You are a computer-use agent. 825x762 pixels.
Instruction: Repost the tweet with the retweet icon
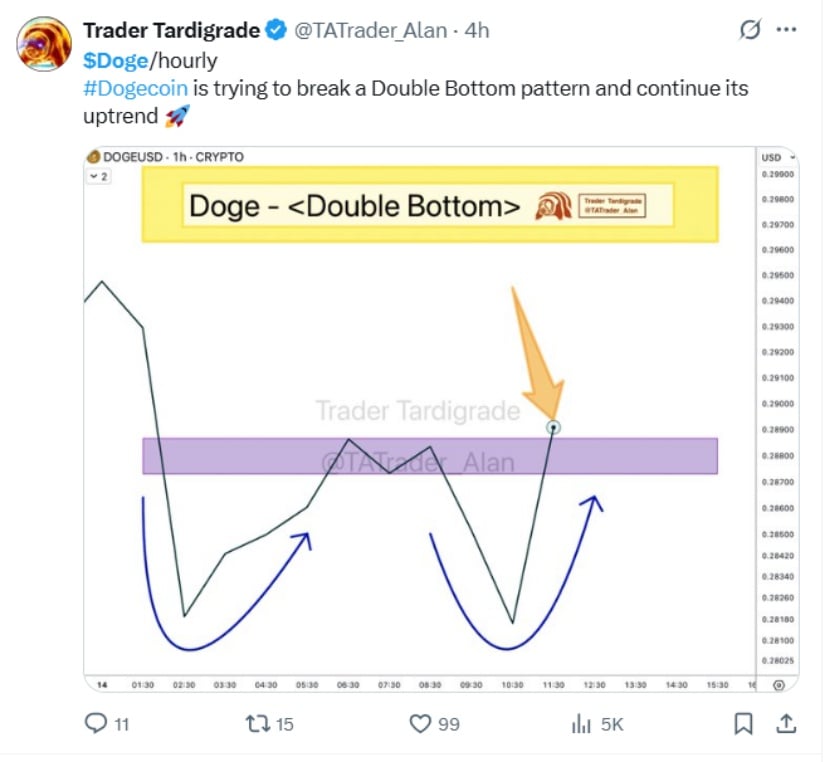click(x=258, y=724)
